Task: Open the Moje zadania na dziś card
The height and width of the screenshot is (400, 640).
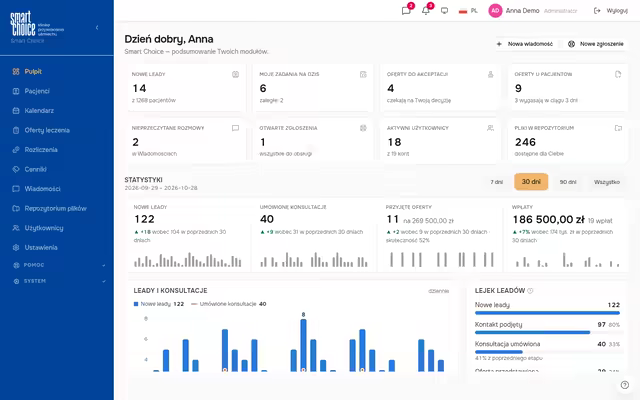Action: coord(313,87)
